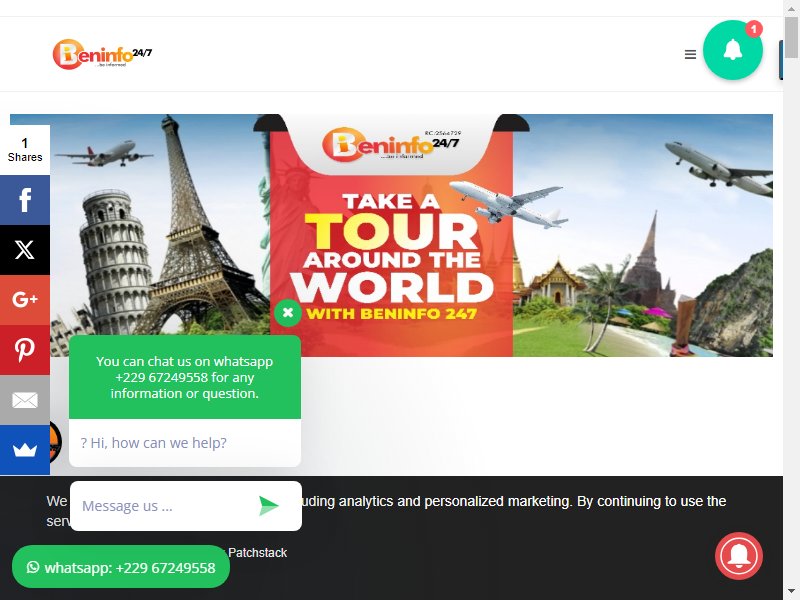Share on X (Twitter) icon

[25, 250]
